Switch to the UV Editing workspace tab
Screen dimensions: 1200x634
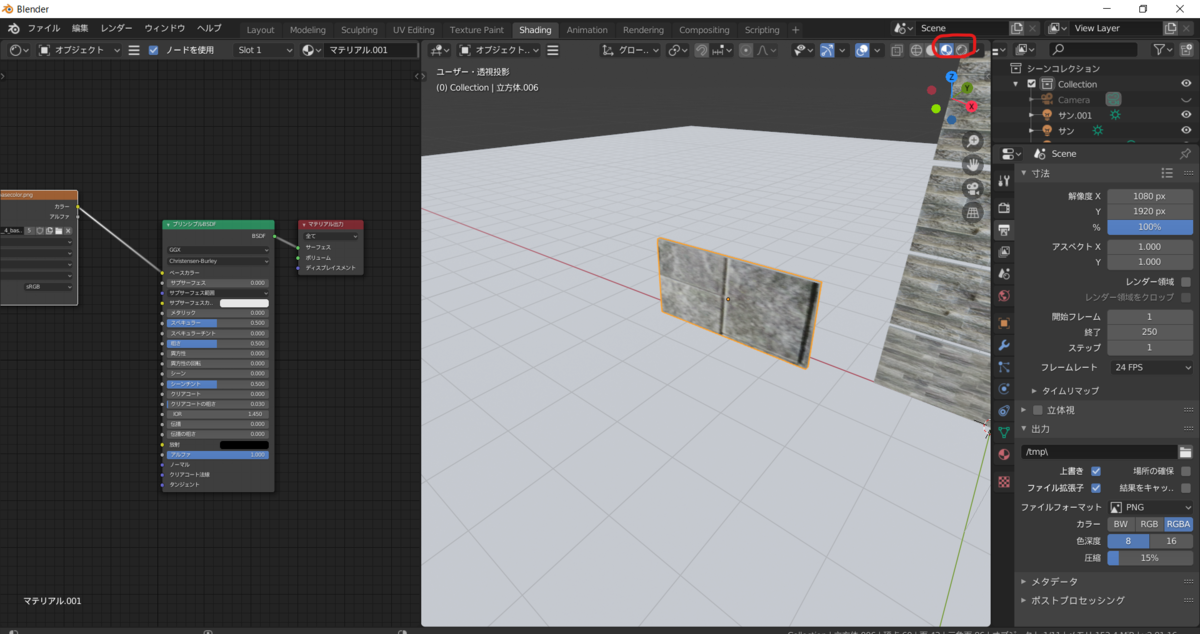tap(413, 30)
